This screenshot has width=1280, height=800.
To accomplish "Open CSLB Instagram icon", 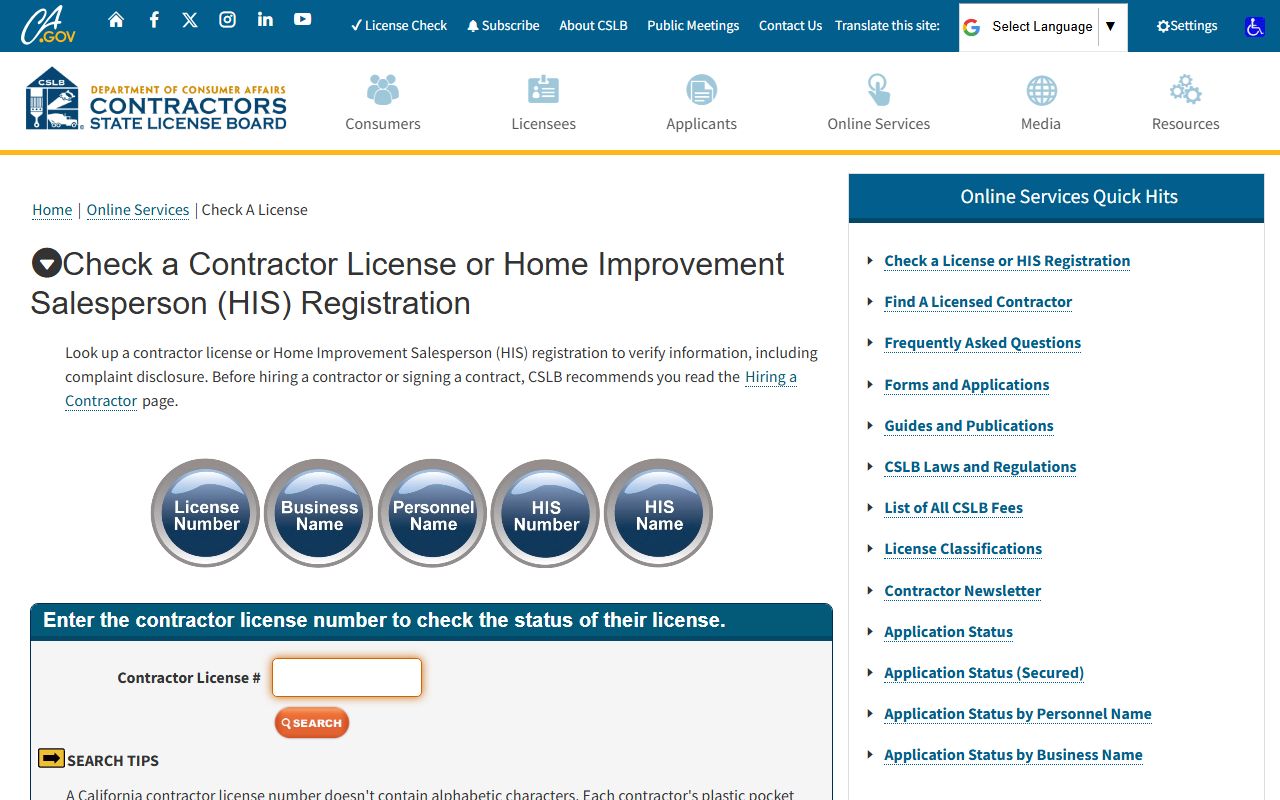I will (x=227, y=19).
